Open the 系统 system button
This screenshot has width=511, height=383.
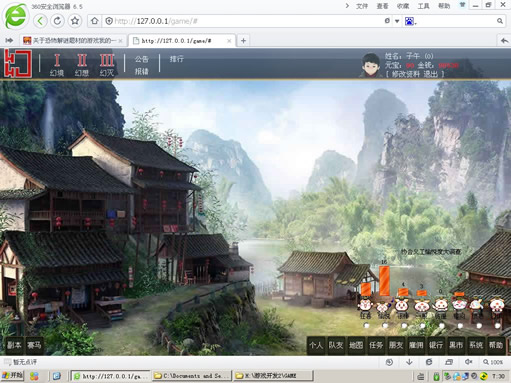pyautogui.click(x=476, y=345)
